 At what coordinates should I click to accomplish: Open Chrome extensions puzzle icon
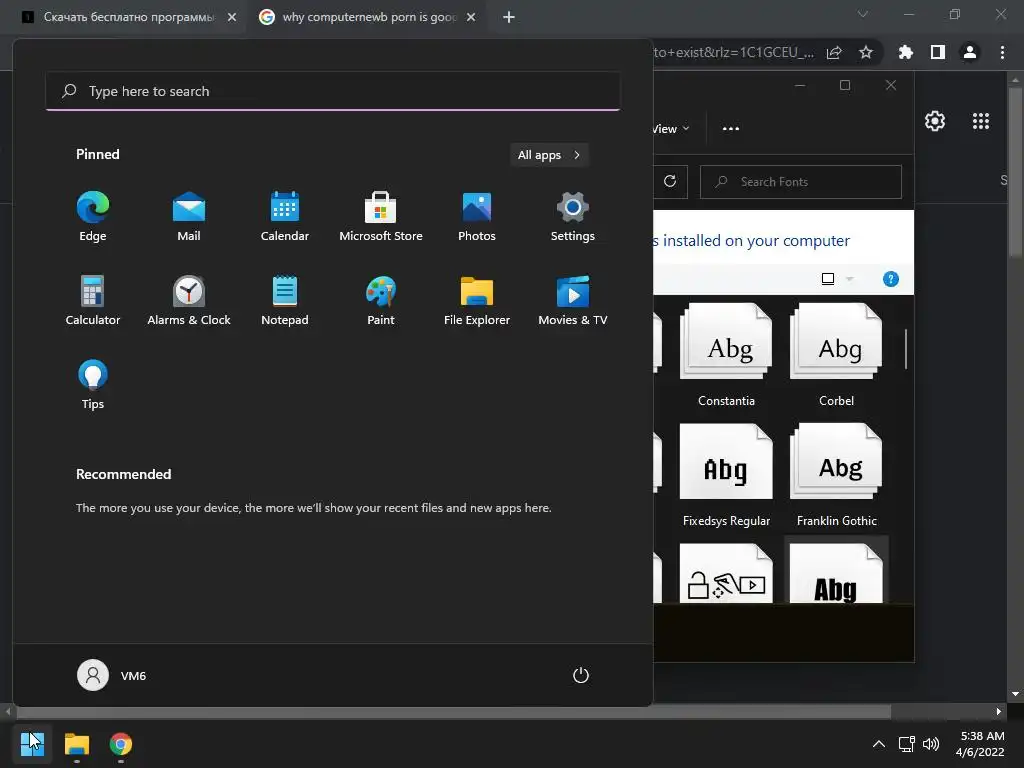[905, 52]
